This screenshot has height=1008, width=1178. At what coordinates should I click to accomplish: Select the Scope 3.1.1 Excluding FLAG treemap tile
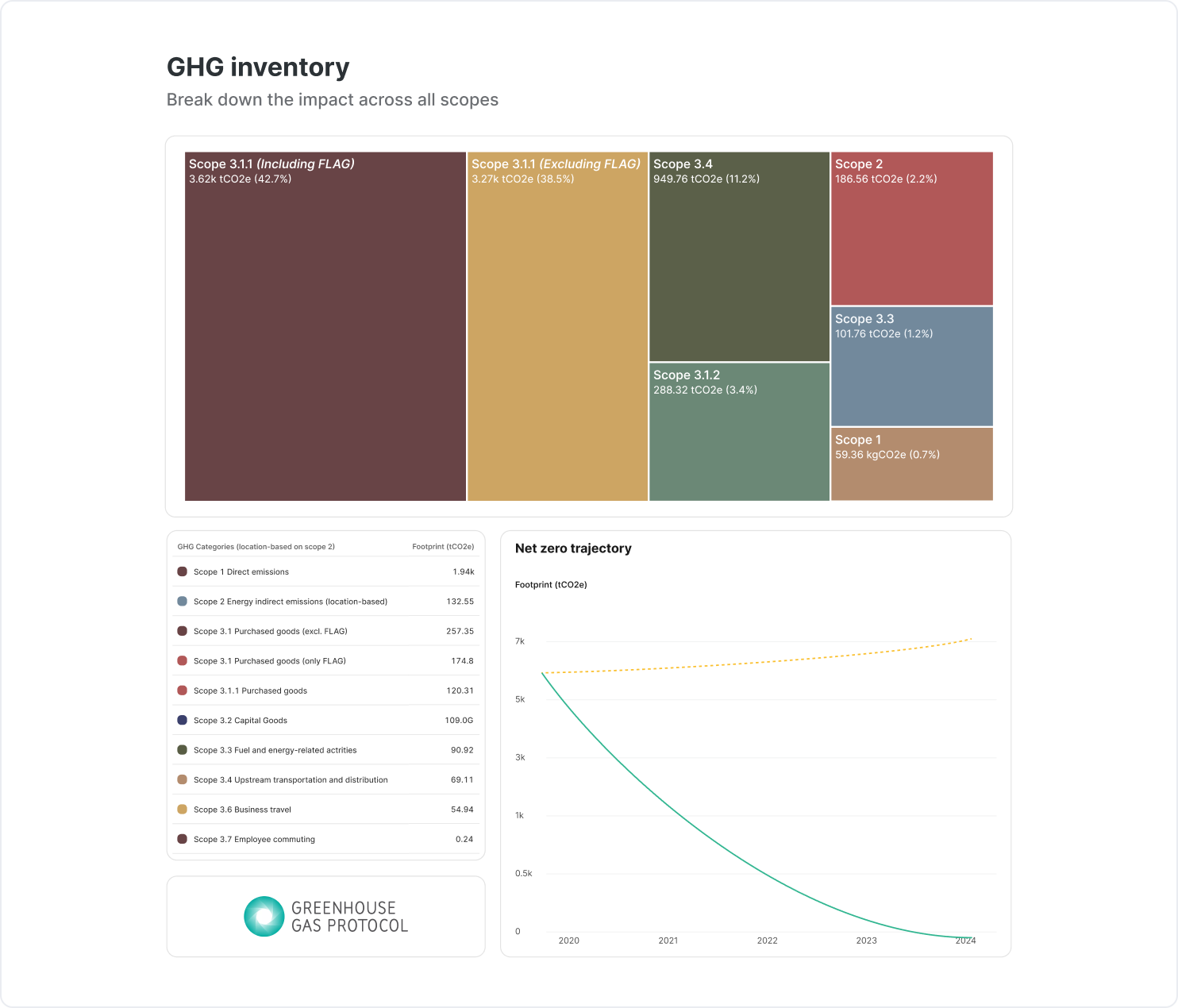[x=557, y=333]
